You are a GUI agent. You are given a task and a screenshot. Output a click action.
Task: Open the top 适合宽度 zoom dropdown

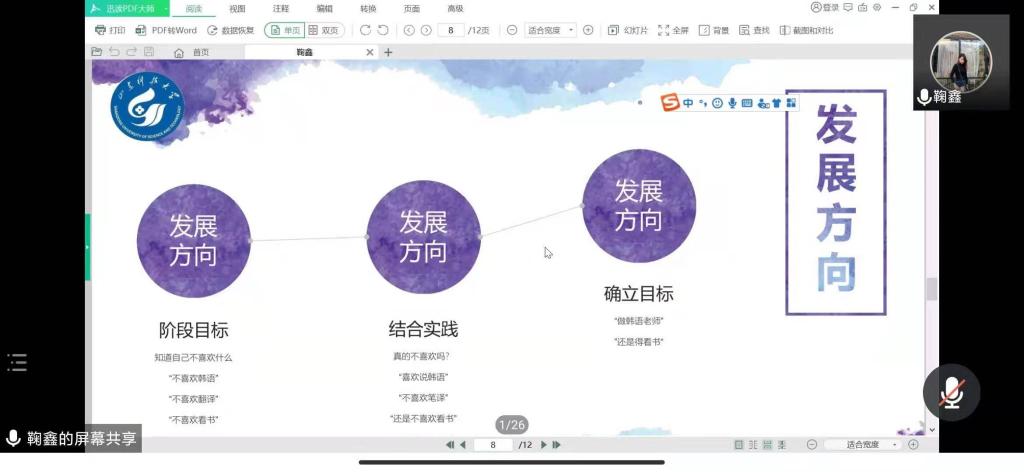550,30
